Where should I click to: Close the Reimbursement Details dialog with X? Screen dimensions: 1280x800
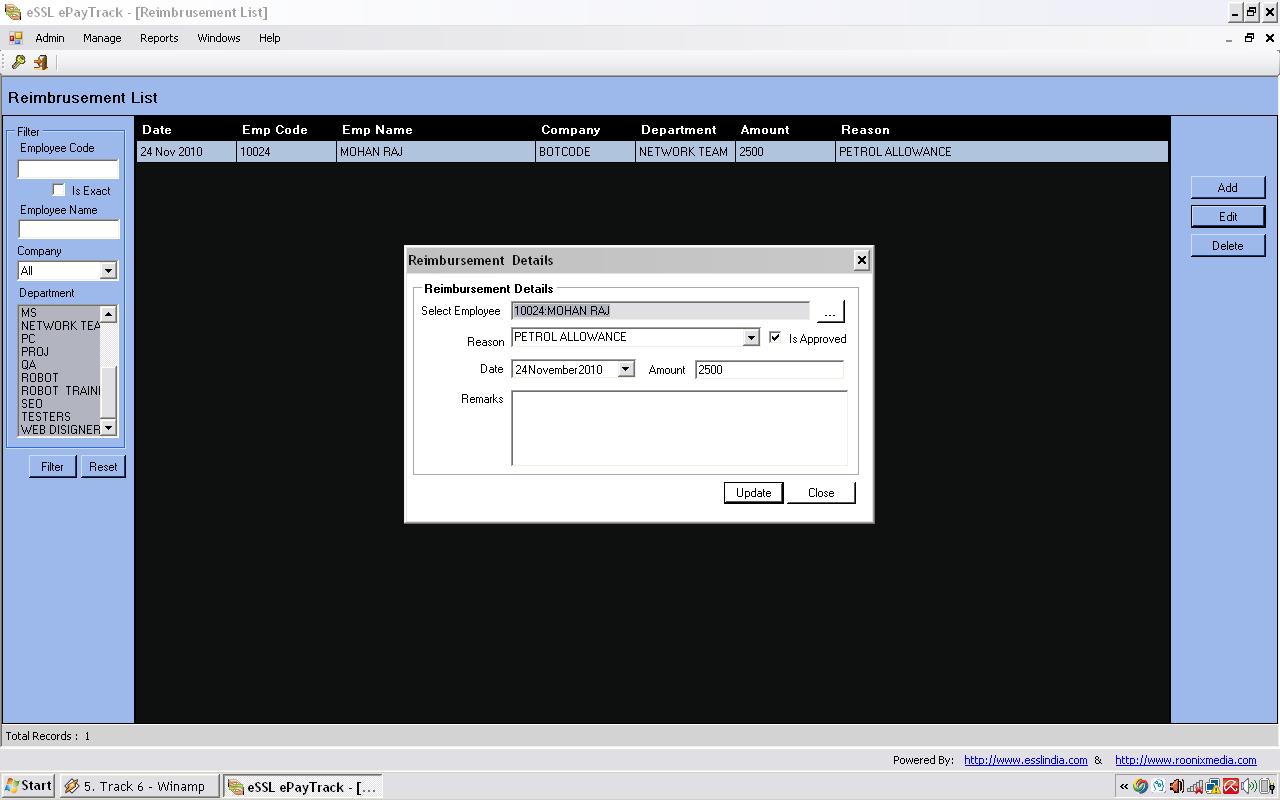[x=861, y=260]
